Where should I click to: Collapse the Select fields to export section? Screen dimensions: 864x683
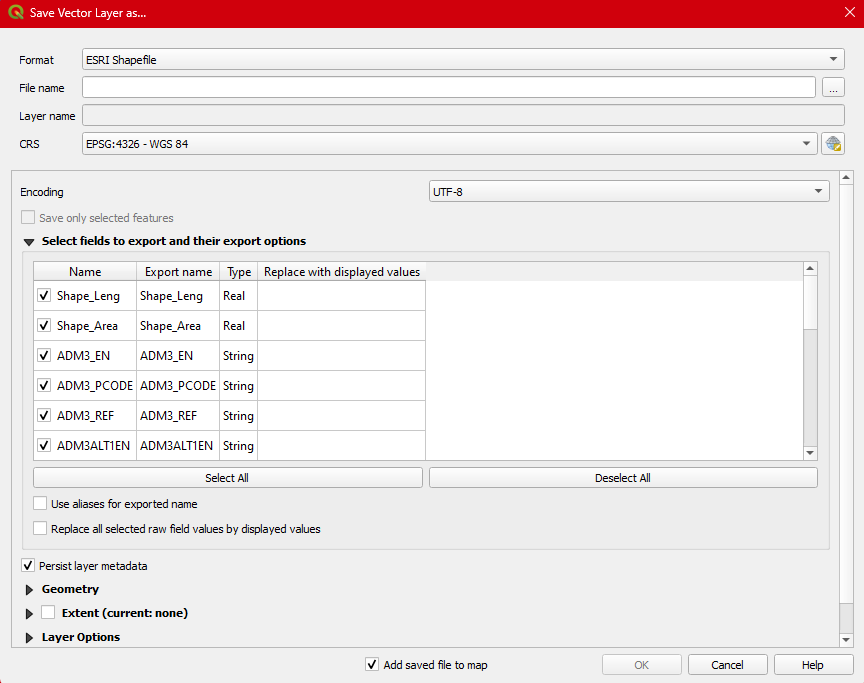point(29,242)
